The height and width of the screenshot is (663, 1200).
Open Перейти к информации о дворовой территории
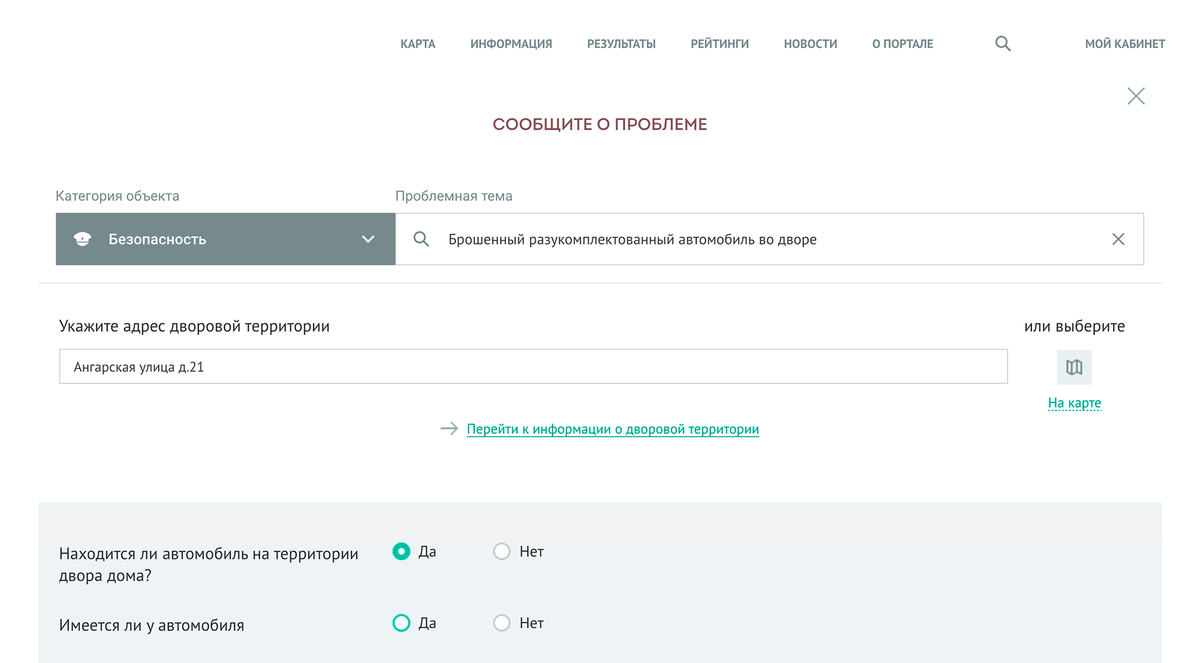pyautogui.click(x=613, y=429)
